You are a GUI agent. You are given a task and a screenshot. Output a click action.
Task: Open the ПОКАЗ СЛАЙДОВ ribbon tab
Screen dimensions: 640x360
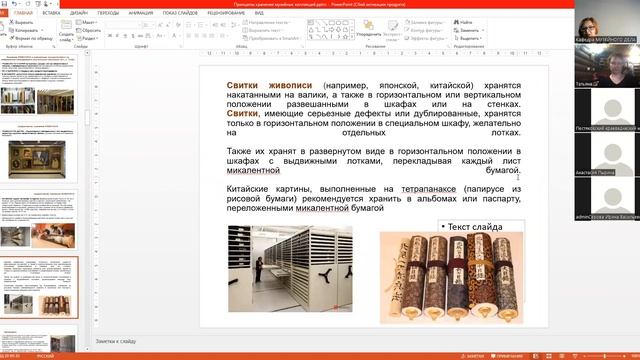(x=180, y=13)
